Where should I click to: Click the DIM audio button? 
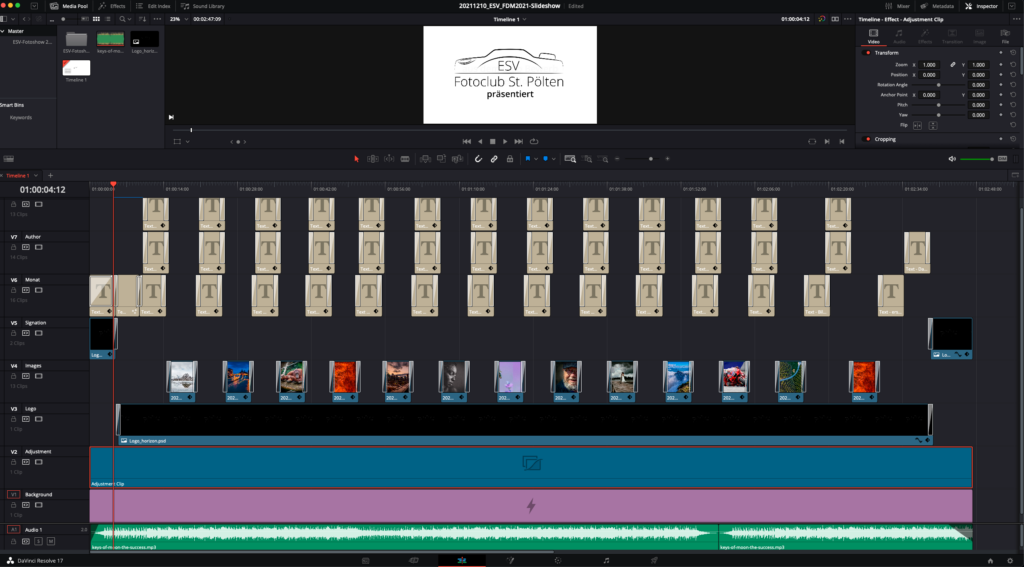[x=1002, y=159]
